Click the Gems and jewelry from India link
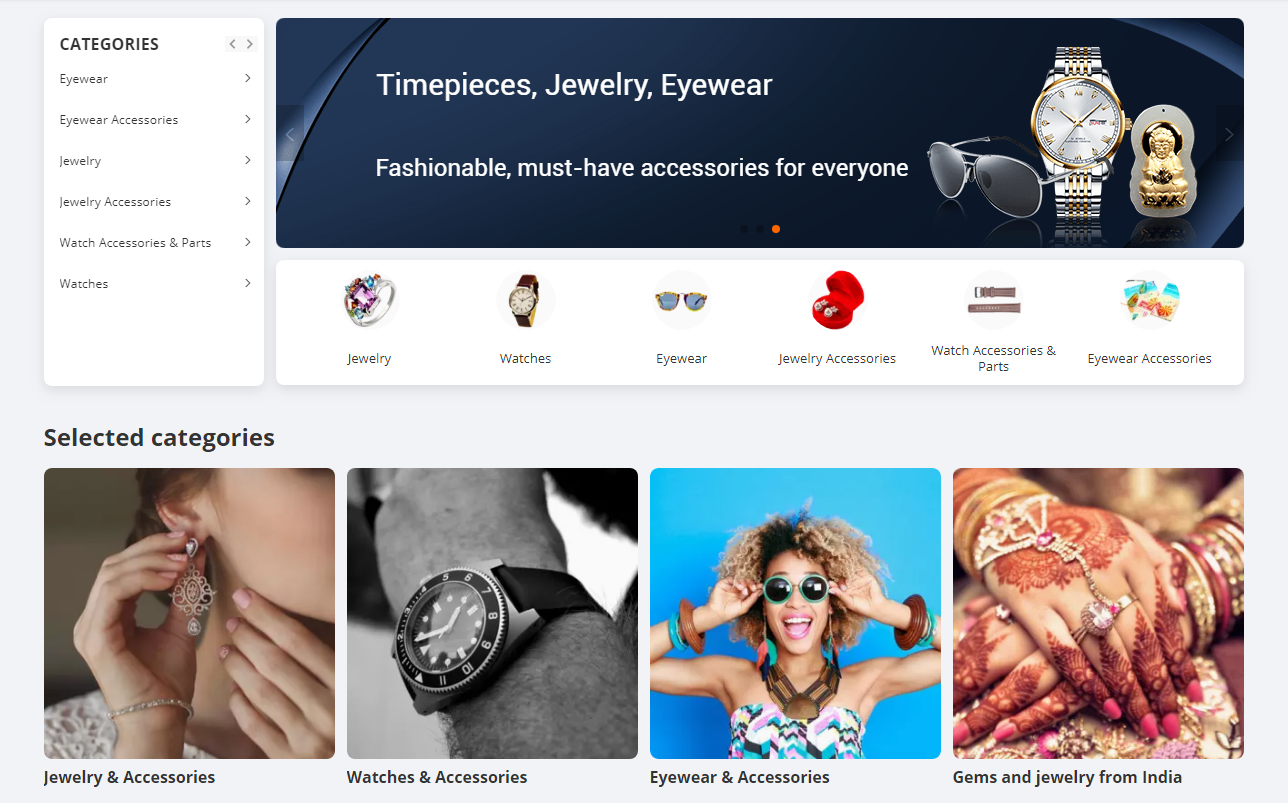Viewport: 1288px width, 803px height. point(1067,777)
